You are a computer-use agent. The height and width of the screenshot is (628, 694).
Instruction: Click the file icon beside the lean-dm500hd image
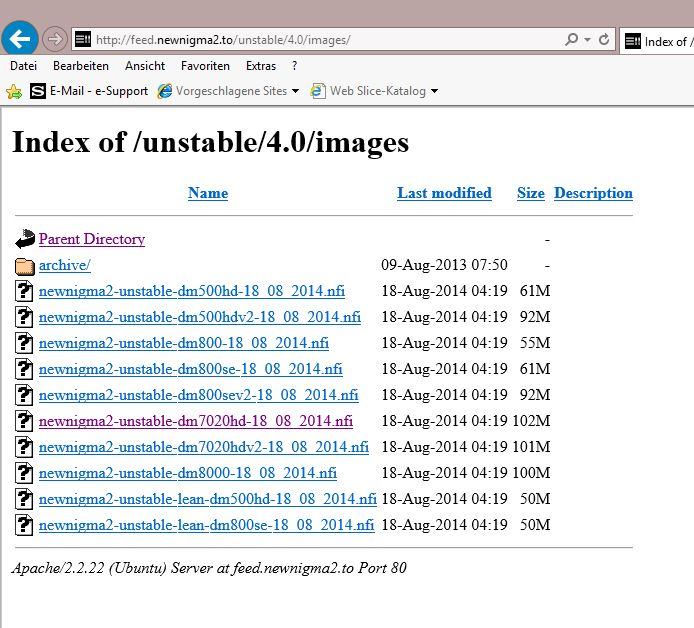point(24,499)
